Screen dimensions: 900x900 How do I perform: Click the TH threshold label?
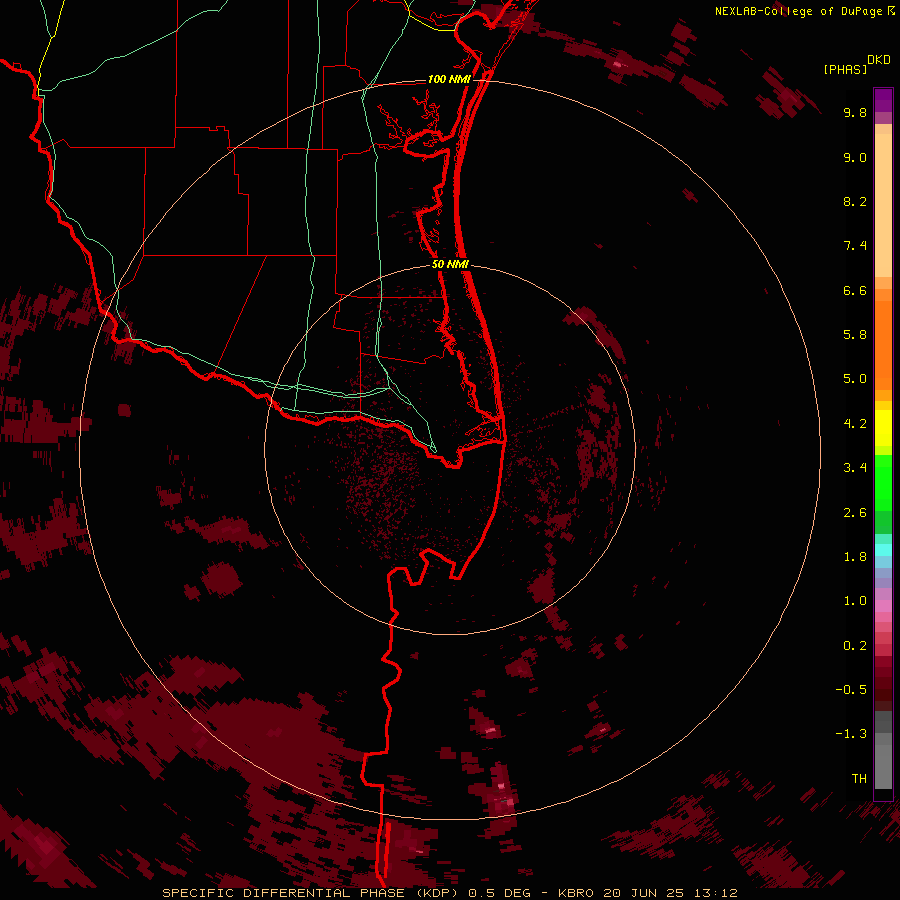[859, 779]
